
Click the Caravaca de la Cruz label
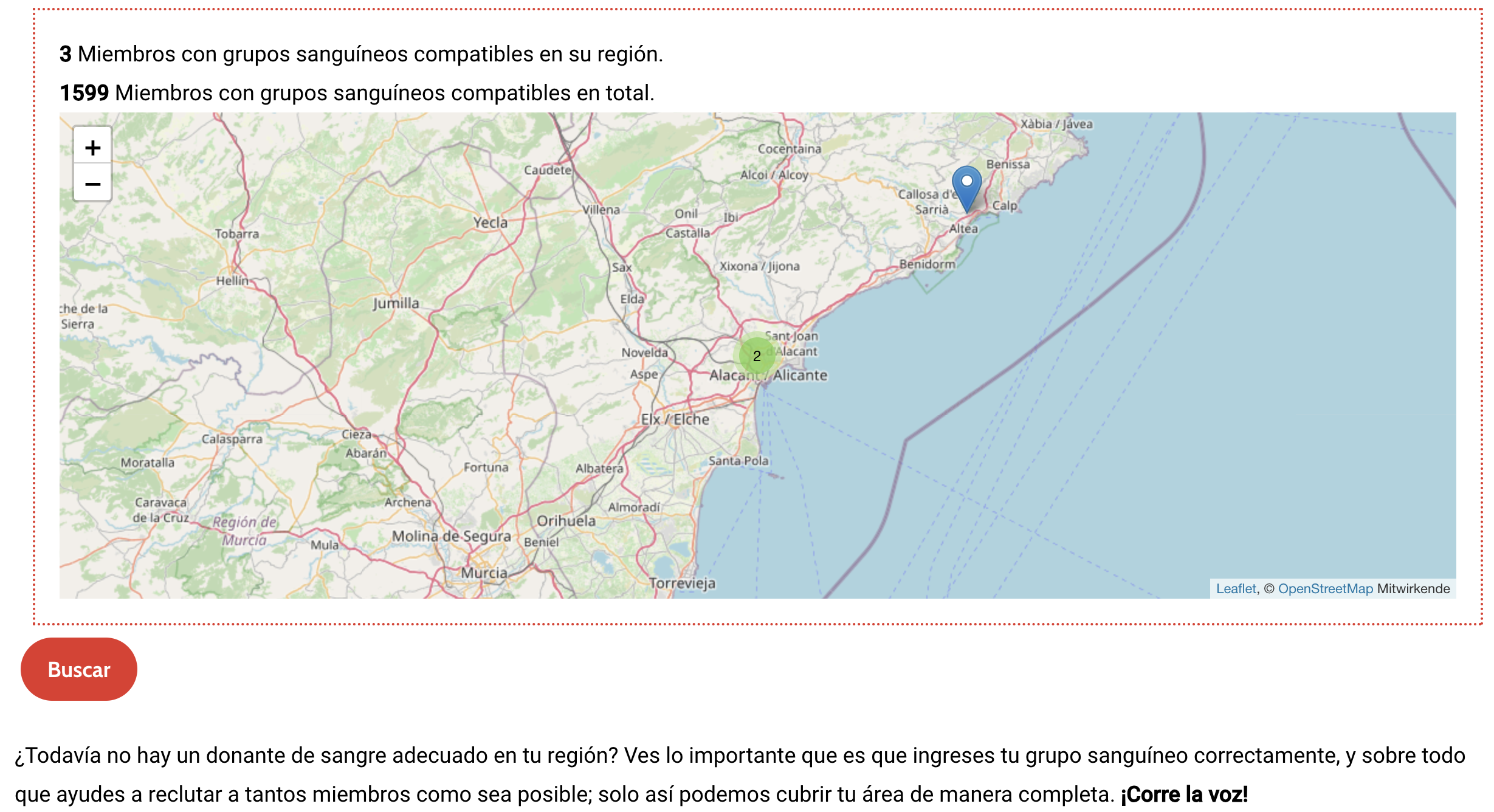click(161, 510)
